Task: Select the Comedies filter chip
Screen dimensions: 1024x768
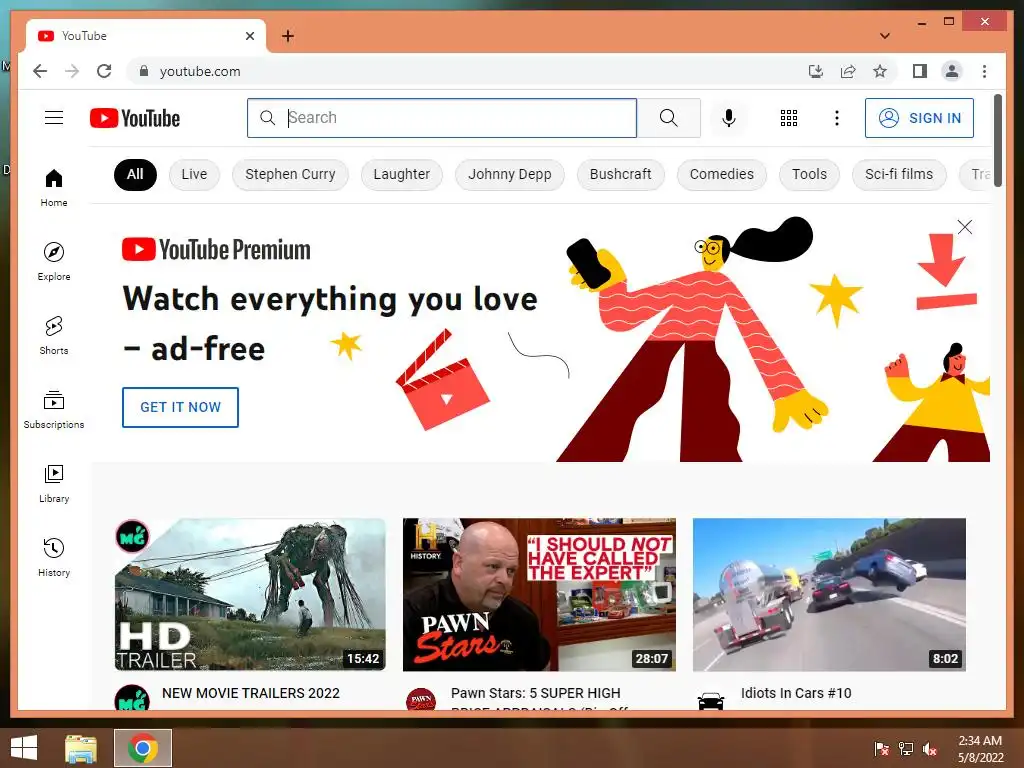Action: click(722, 174)
